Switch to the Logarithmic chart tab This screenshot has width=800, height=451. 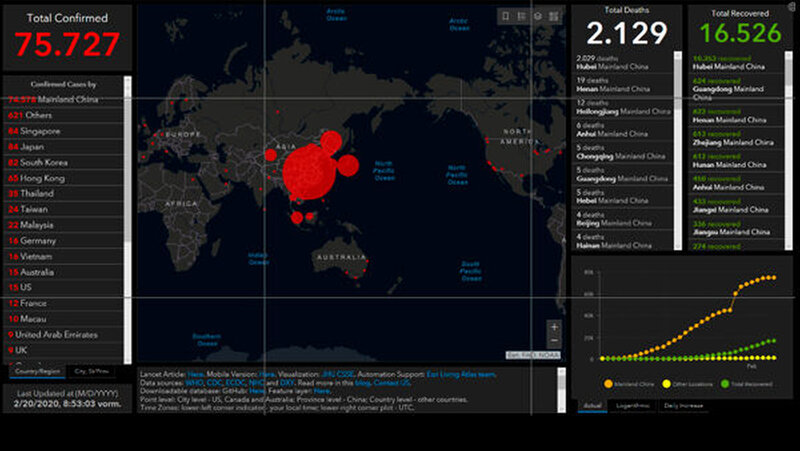click(x=636, y=407)
